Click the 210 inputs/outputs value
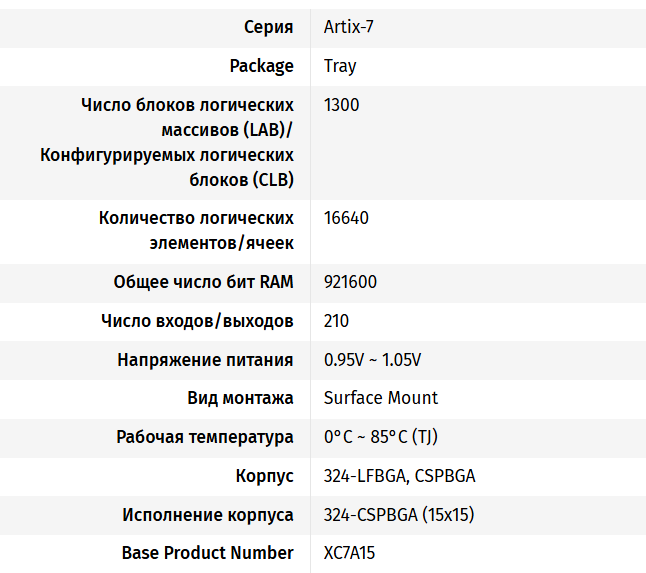 337,321
